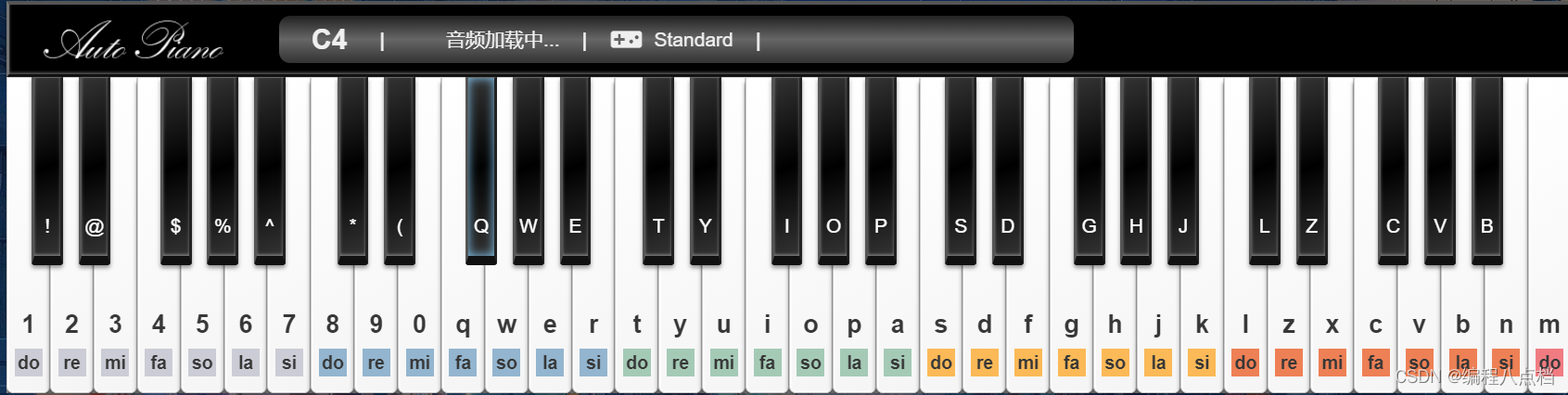Hit the black key labeled B
Screen dimensions: 1568x395
pos(1487,170)
